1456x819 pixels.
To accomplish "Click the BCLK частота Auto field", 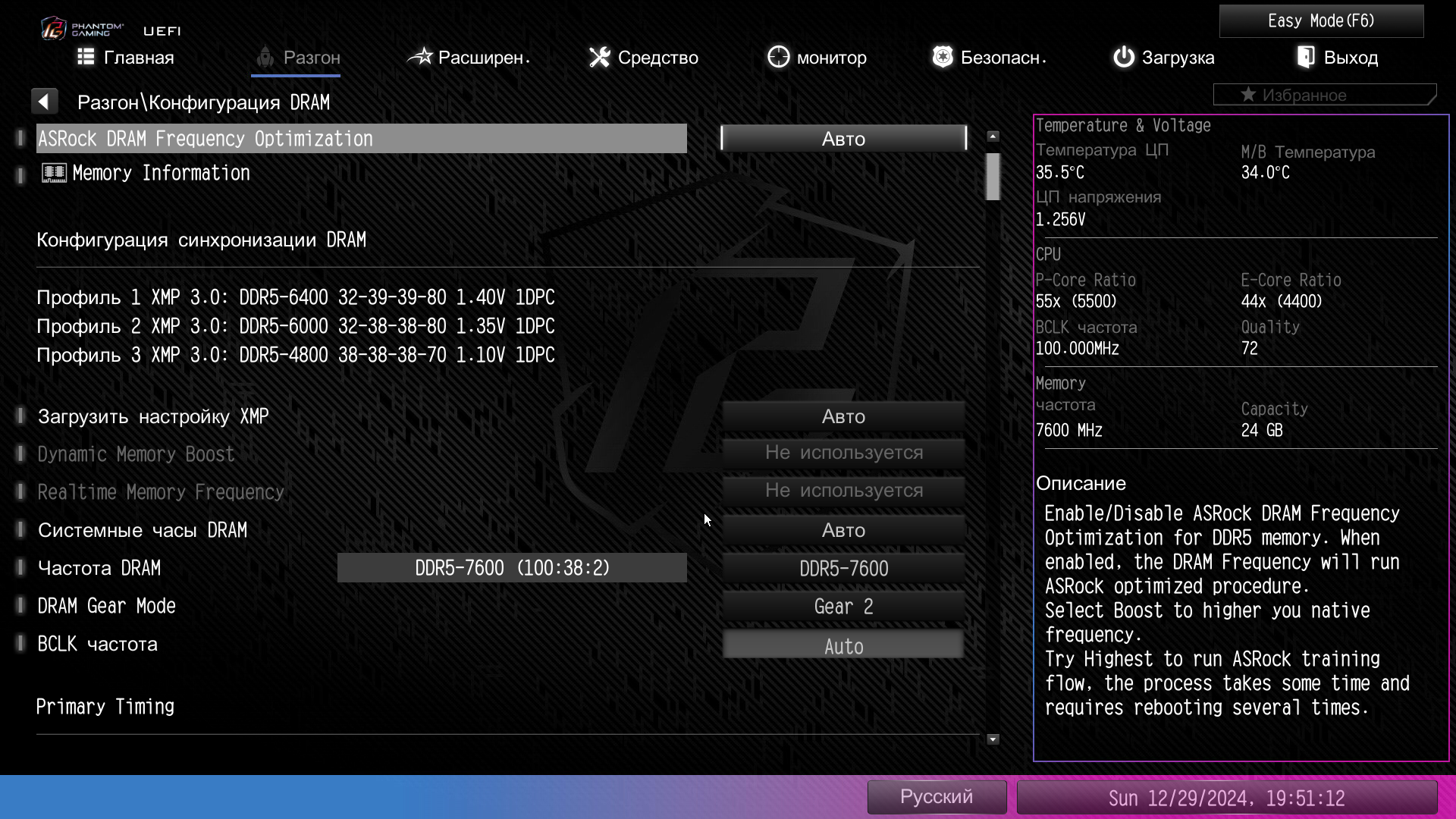I will tap(843, 646).
